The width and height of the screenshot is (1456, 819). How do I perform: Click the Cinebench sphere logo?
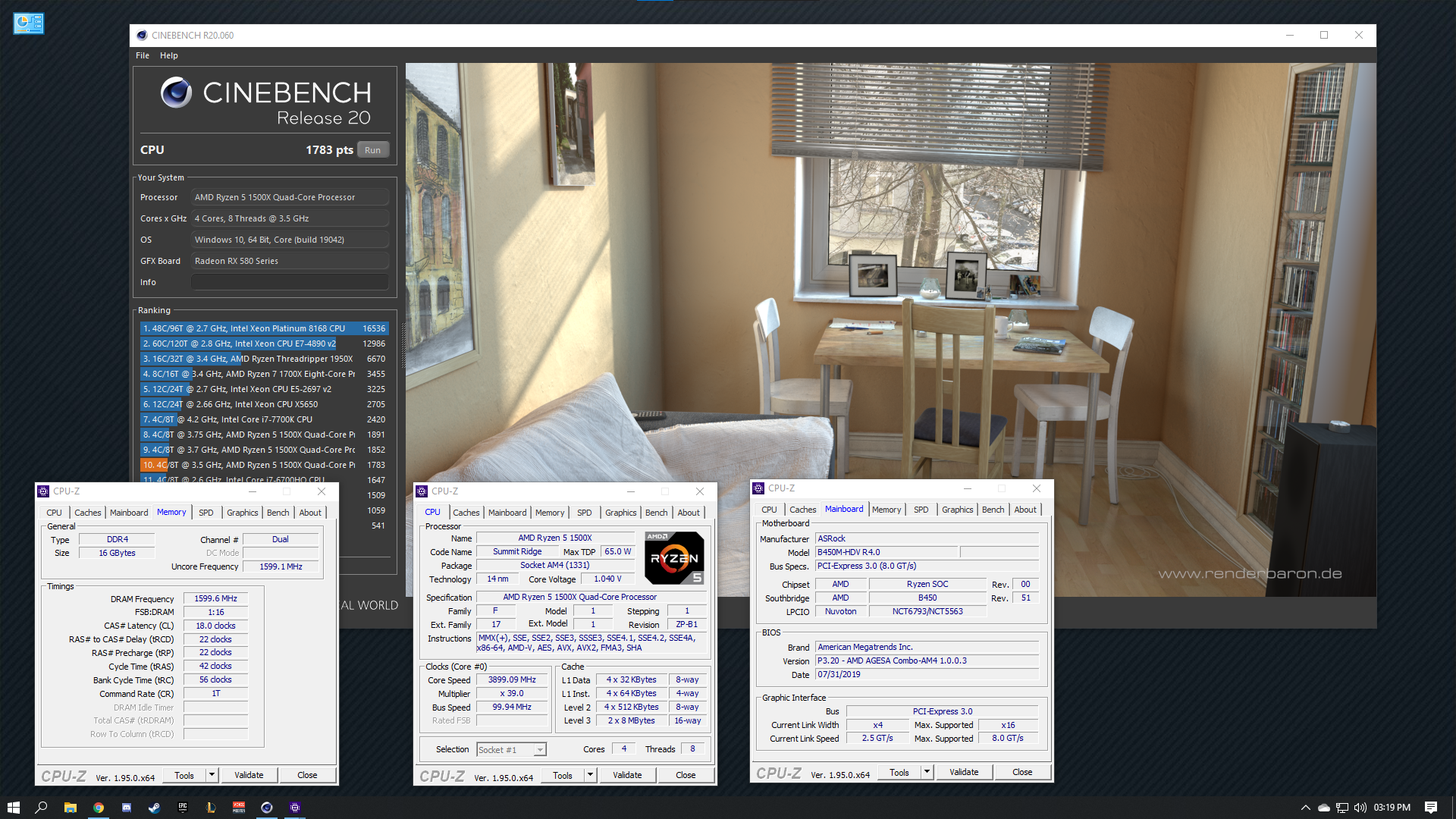pos(176,93)
